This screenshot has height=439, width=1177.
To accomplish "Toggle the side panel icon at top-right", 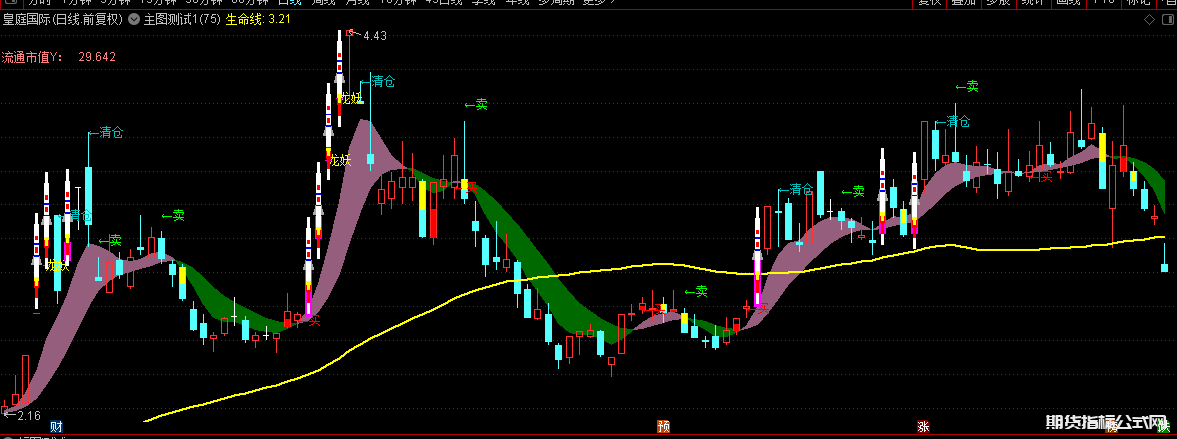I will point(1168,20).
